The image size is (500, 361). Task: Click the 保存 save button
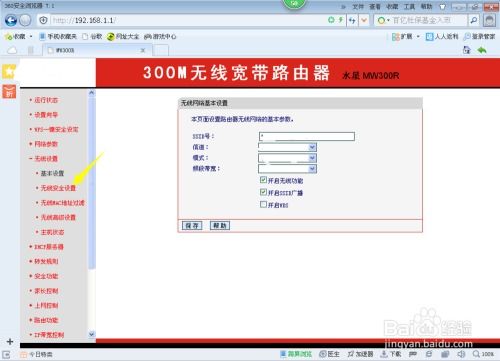(x=192, y=226)
